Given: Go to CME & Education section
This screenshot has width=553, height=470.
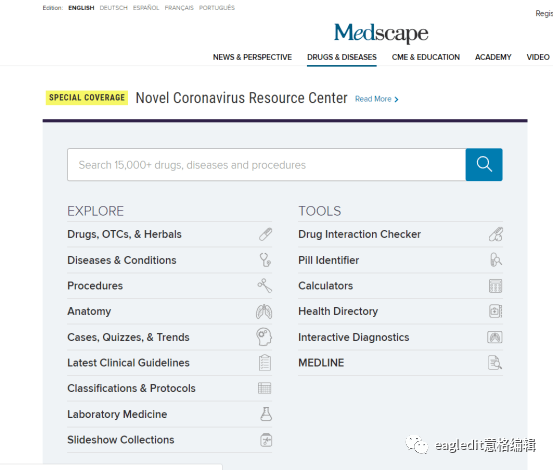Looking at the screenshot, I should point(426,57).
